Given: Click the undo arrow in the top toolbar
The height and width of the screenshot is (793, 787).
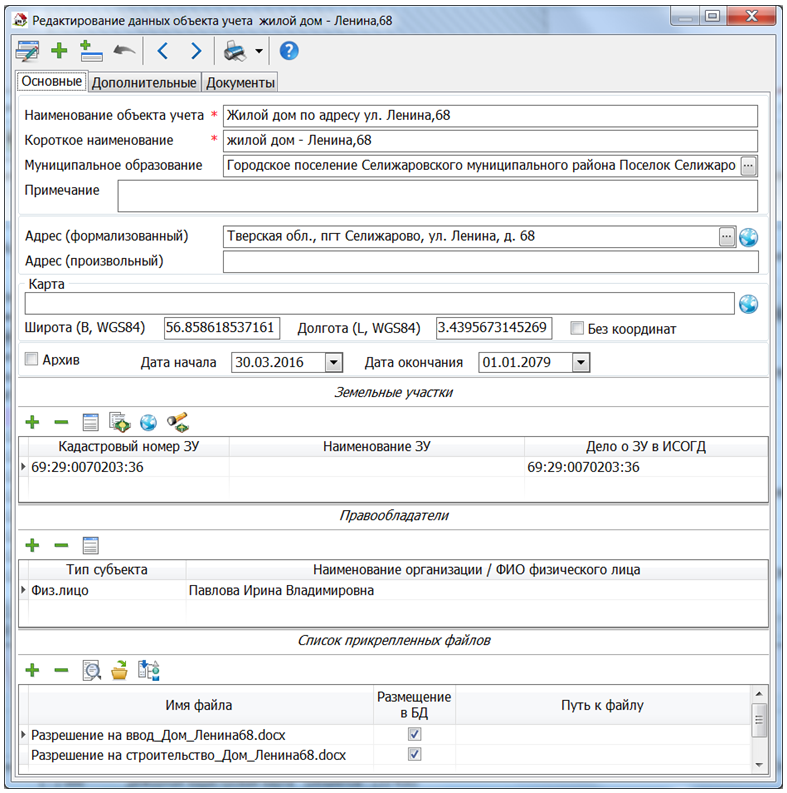Looking at the screenshot, I should click(x=124, y=51).
